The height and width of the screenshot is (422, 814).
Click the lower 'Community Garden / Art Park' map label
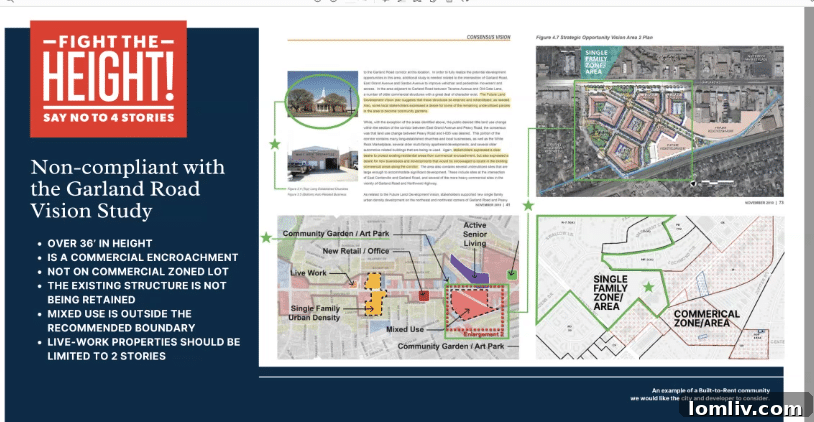(x=451, y=346)
